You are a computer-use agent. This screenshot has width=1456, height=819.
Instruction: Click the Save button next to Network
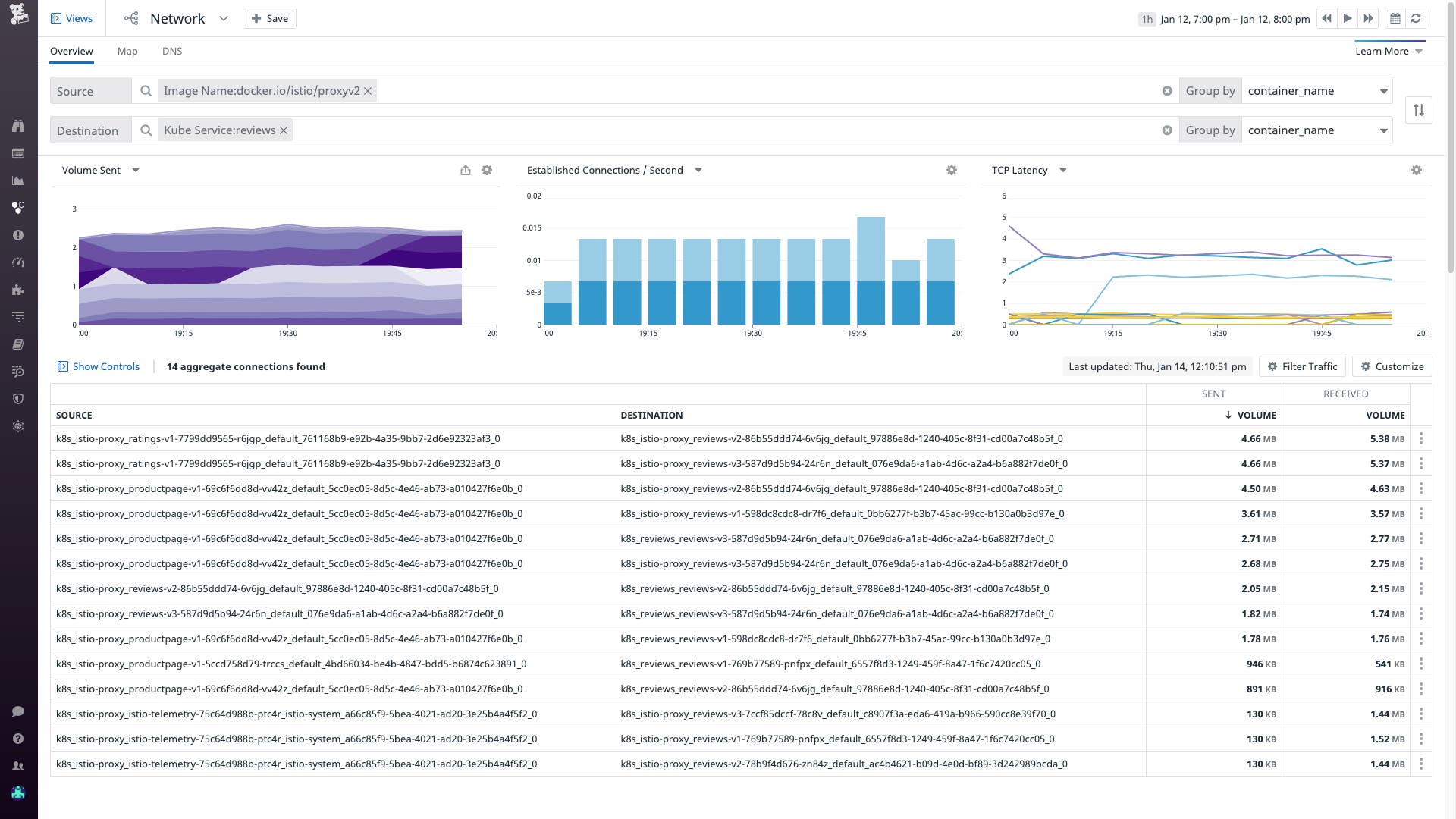[269, 17]
